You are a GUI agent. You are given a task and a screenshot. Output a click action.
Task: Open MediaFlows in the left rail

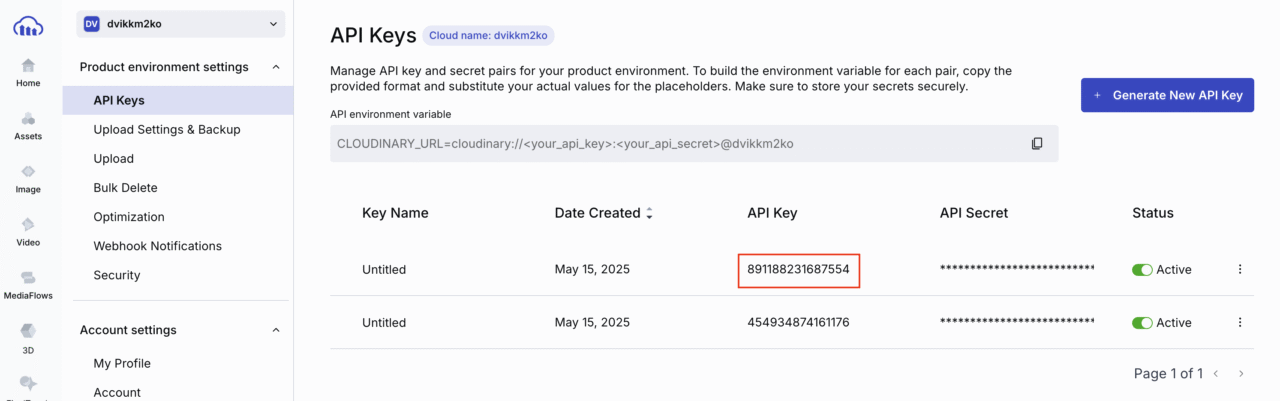pos(28,285)
